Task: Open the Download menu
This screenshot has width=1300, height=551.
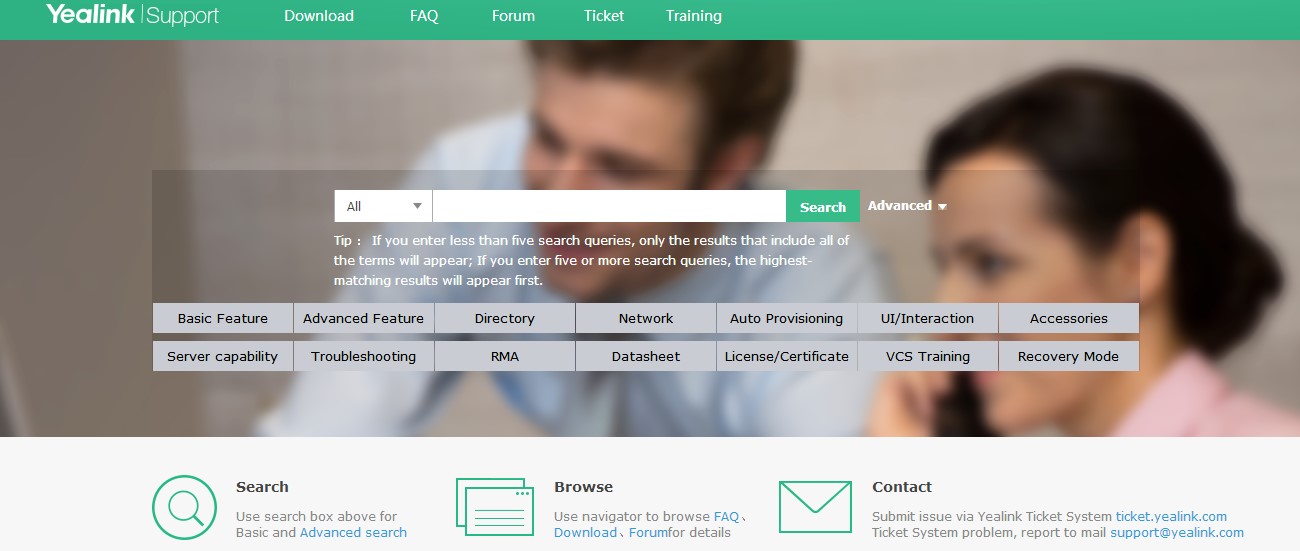Action: 319,16
